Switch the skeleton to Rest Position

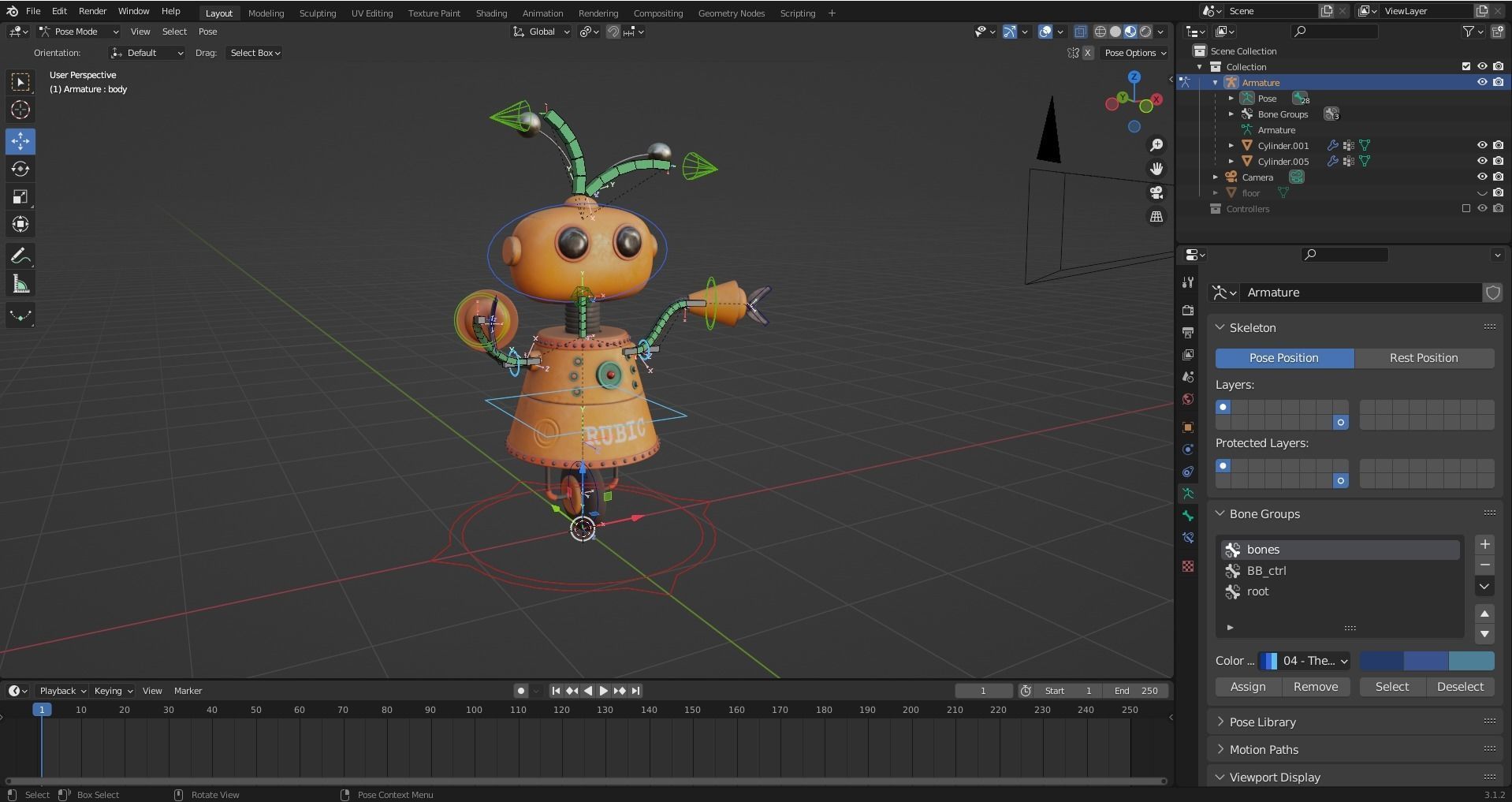(1424, 358)
